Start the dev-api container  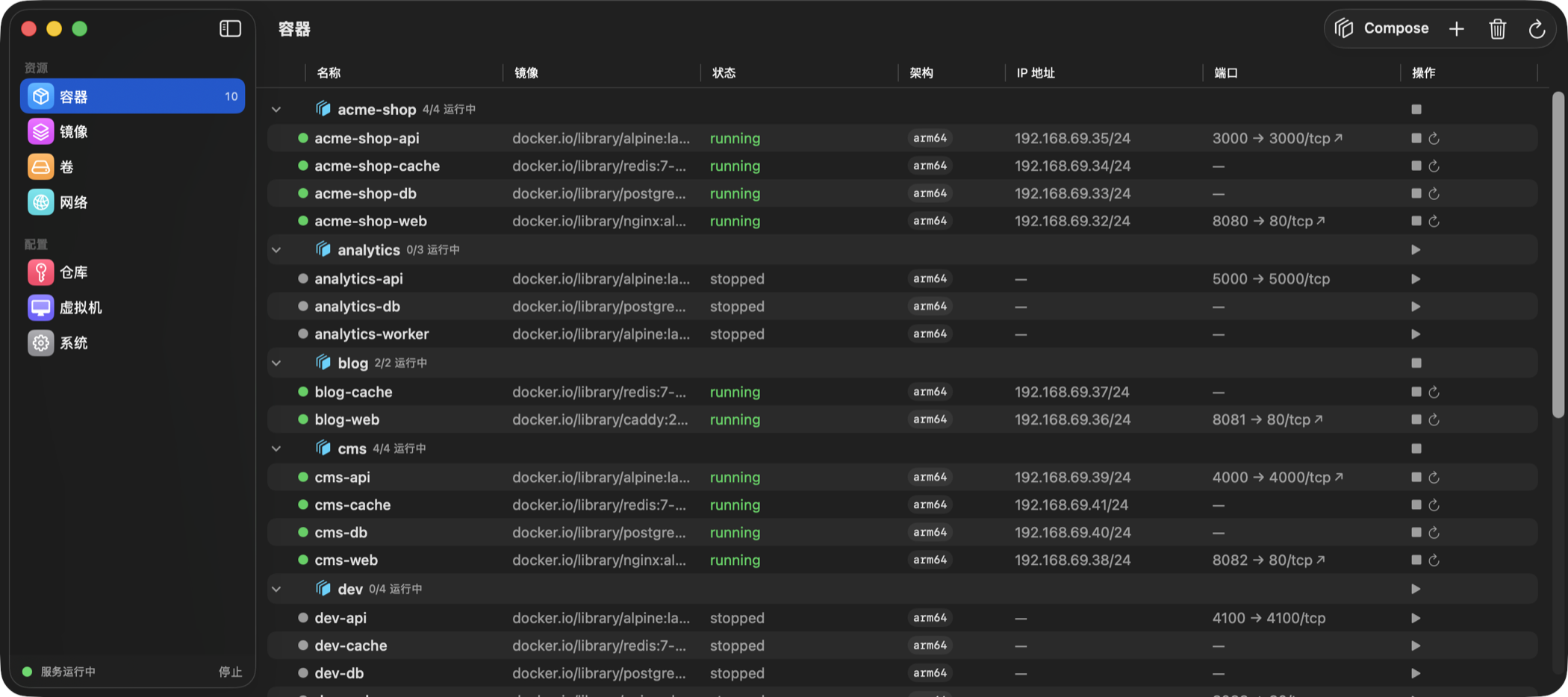click(x=1416, y=618)
